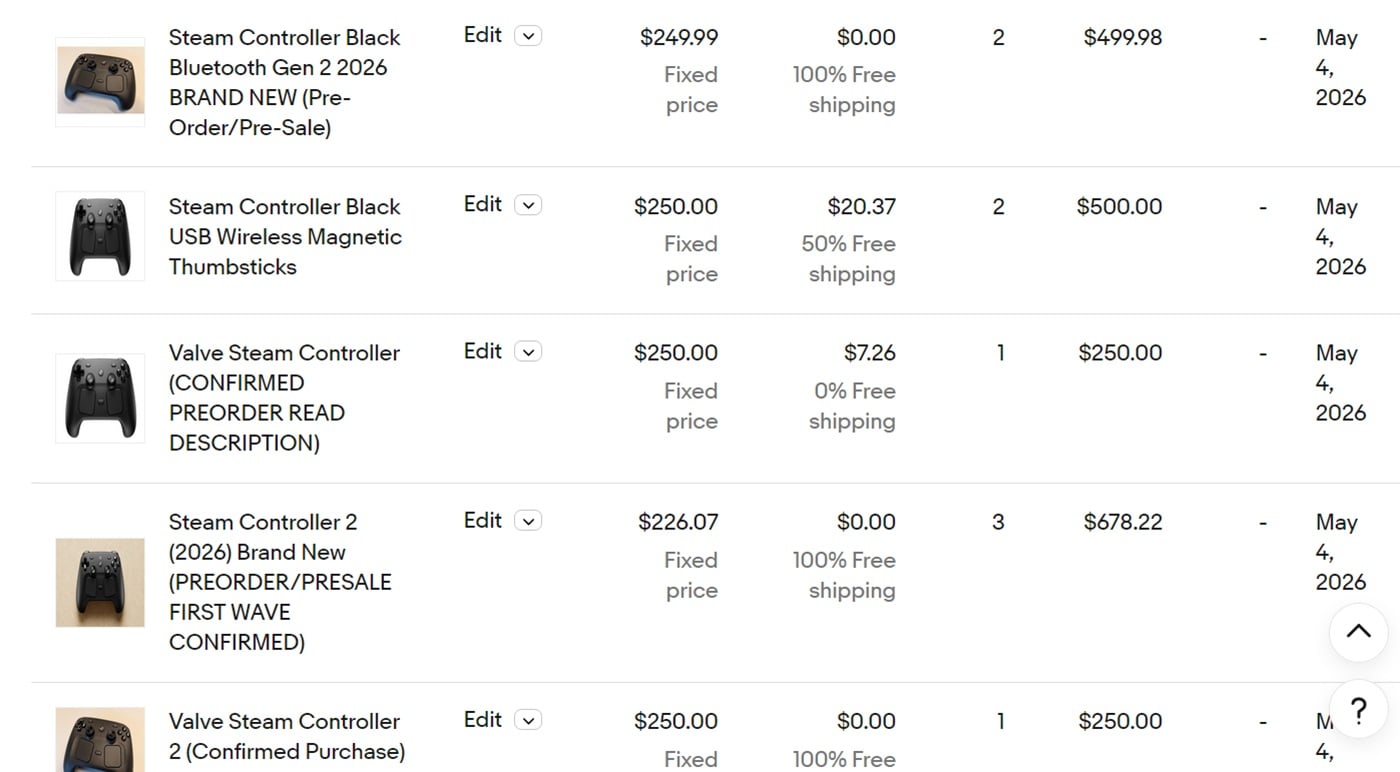
Task: Click Edit for Valve Steam Controller CONFIRMED PREORDER
Action: point(483,351)
